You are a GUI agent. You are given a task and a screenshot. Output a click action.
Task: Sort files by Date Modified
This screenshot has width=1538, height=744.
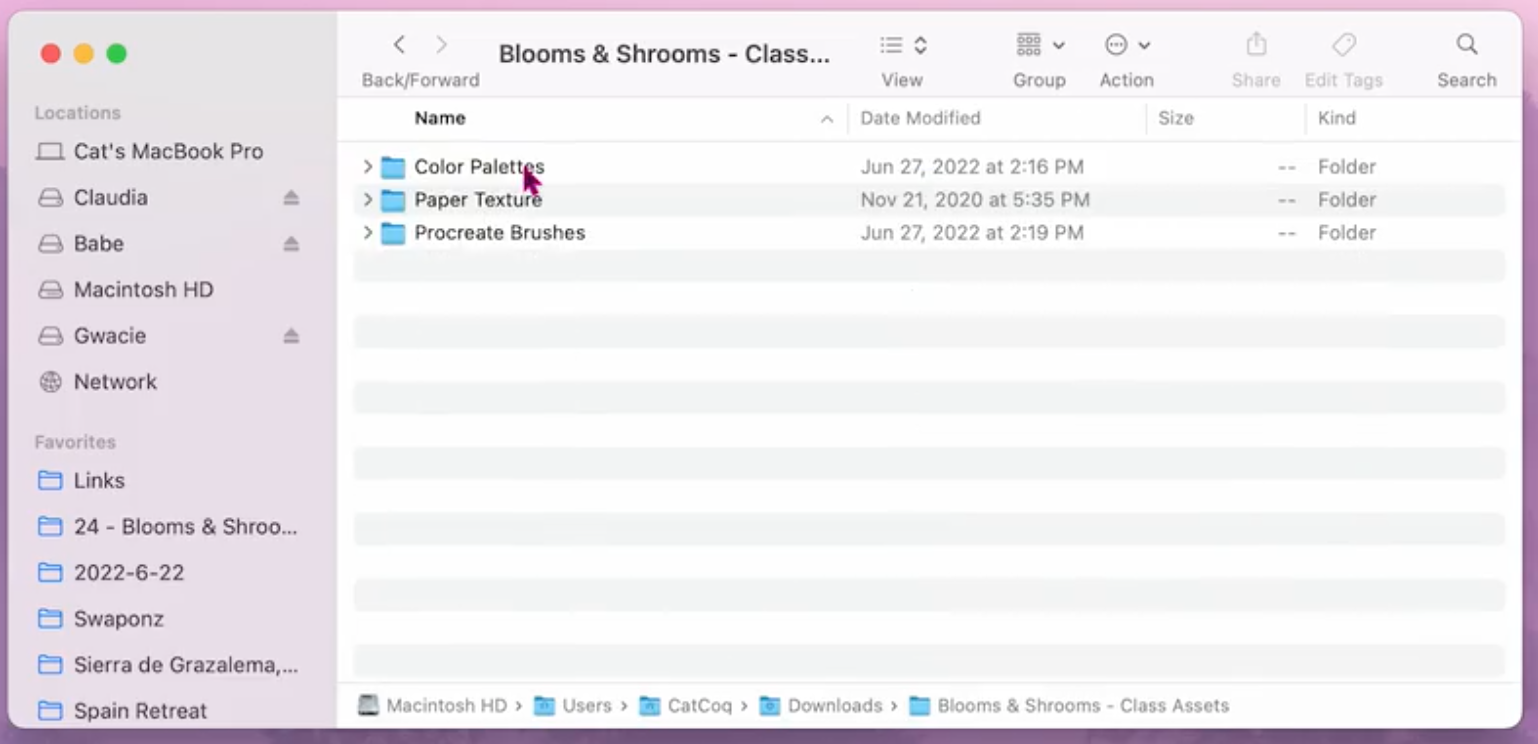920,117
